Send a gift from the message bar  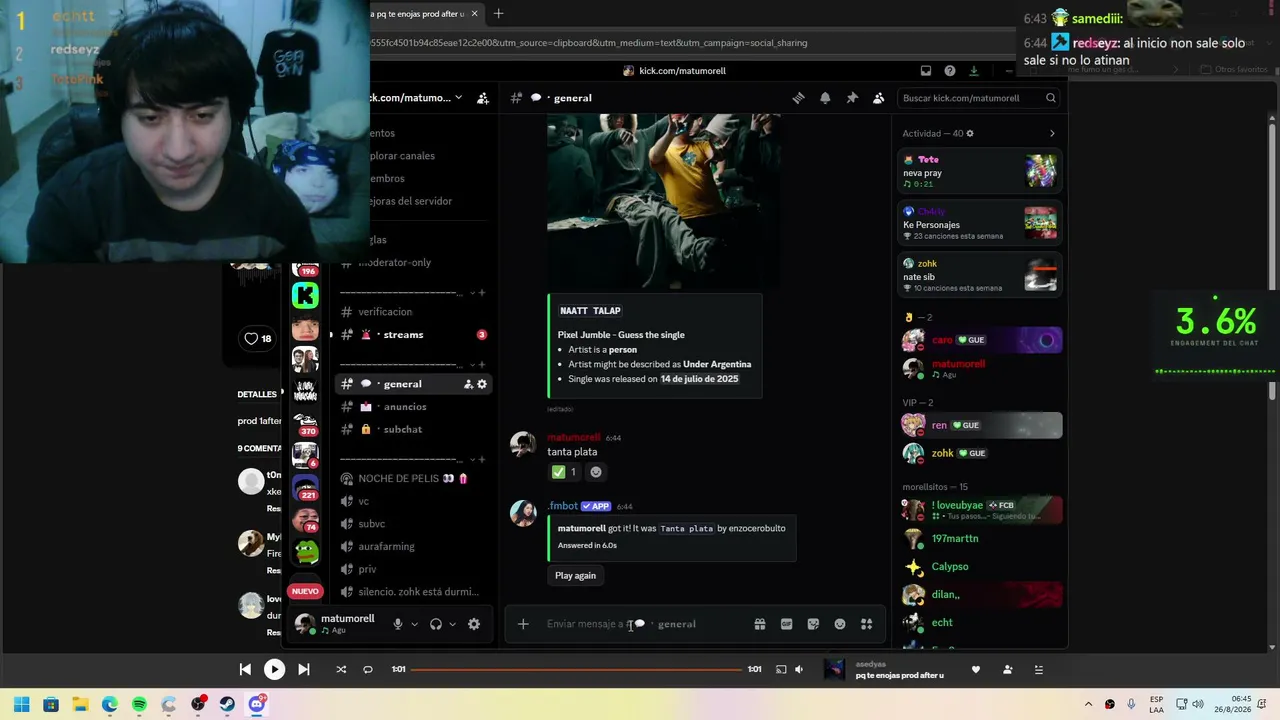(x=760, y=624)
